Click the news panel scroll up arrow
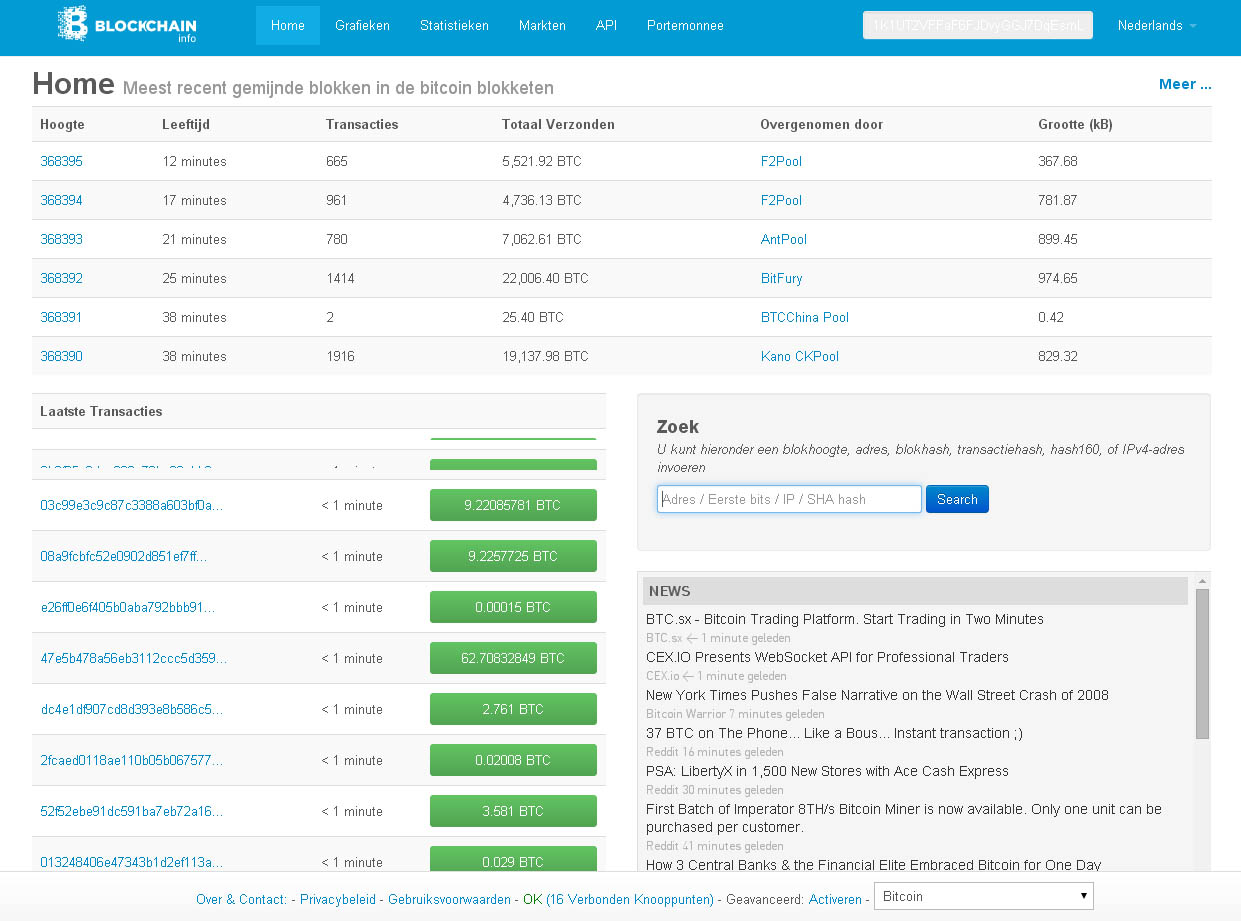 pyautogui.click(x=1202, y=581)
